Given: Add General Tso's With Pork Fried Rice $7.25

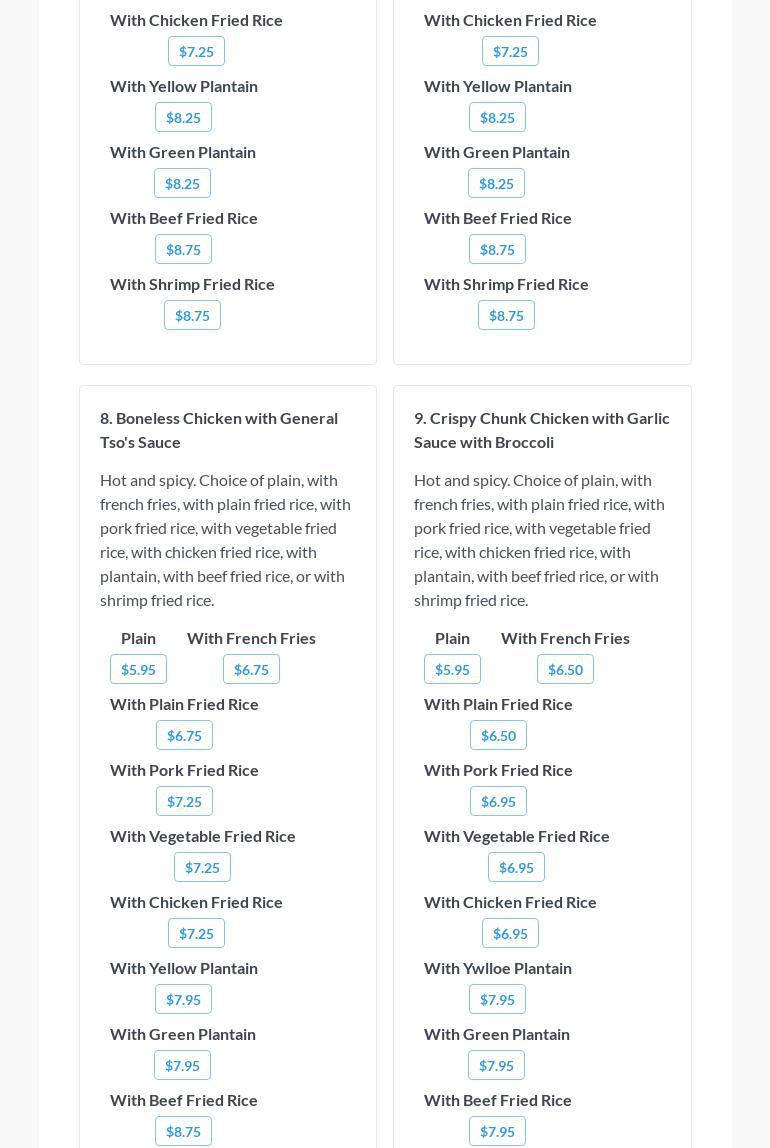Looking at the screenshot, I should tap(184, 801).
